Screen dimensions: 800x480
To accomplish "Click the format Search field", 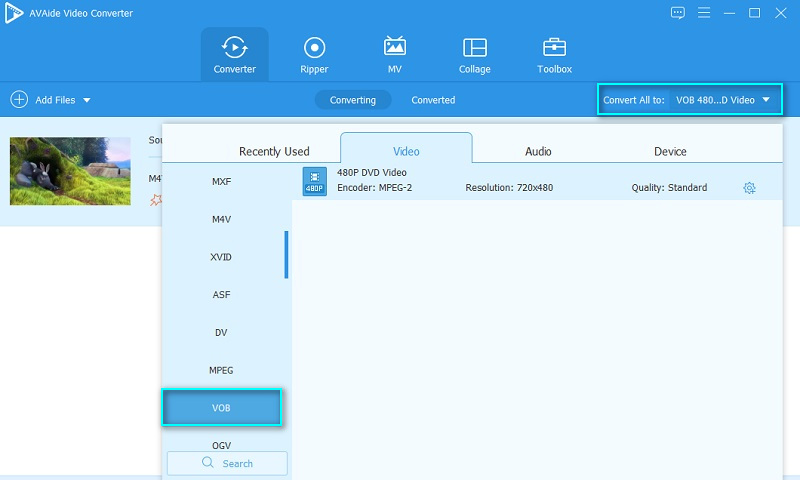I will click(x=227, y=463).
